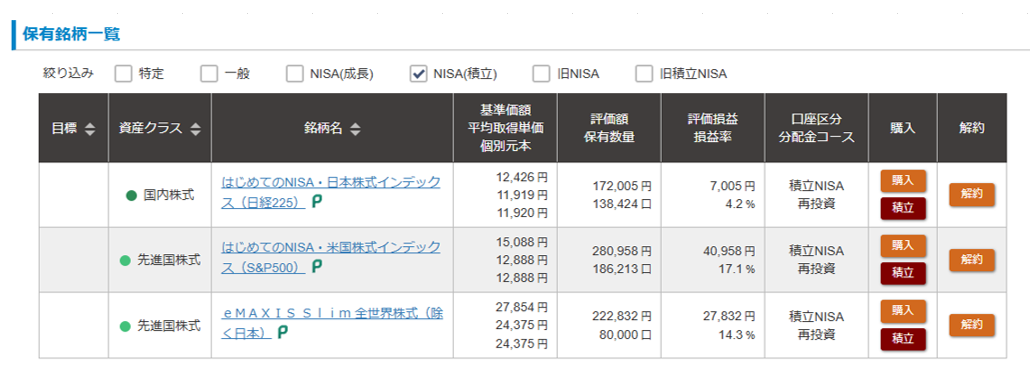Click P icon beside eMAXIS Slim fund
The image size is (1030, 368).
[282, 333]
